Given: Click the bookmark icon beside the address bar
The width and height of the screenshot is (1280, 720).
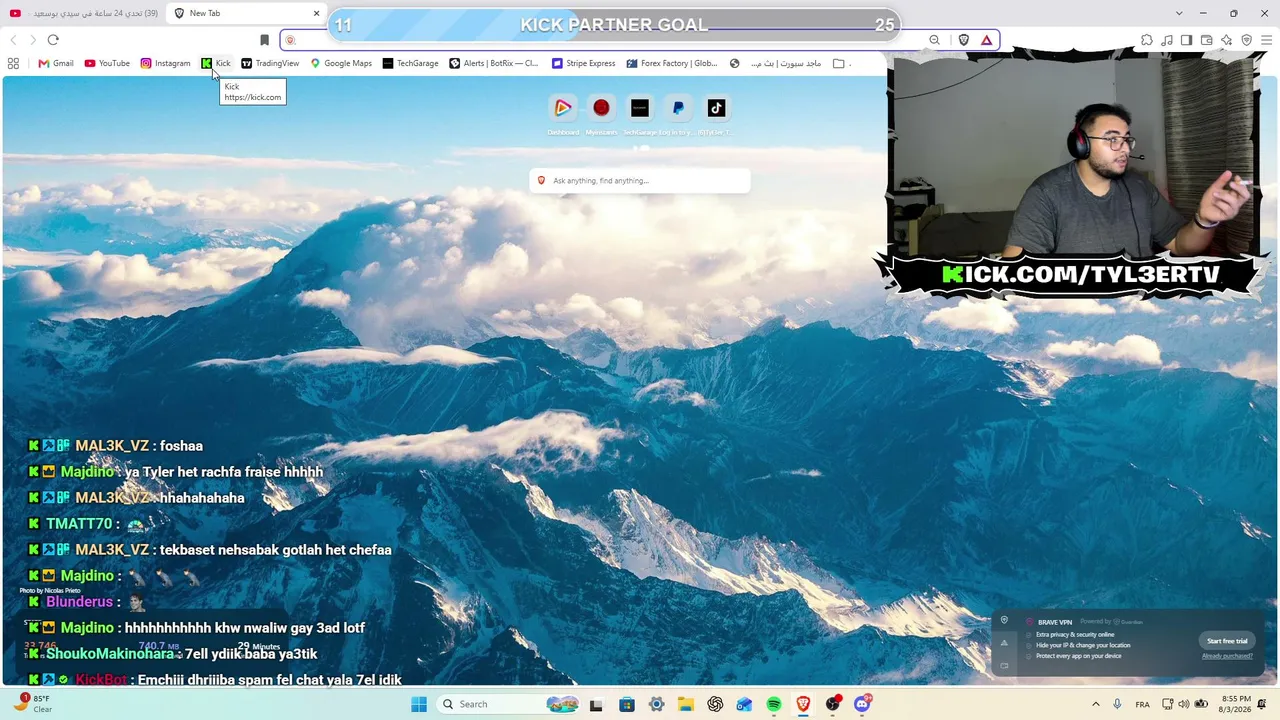Looking at the screenshot, I should click(x=264, y=40).
